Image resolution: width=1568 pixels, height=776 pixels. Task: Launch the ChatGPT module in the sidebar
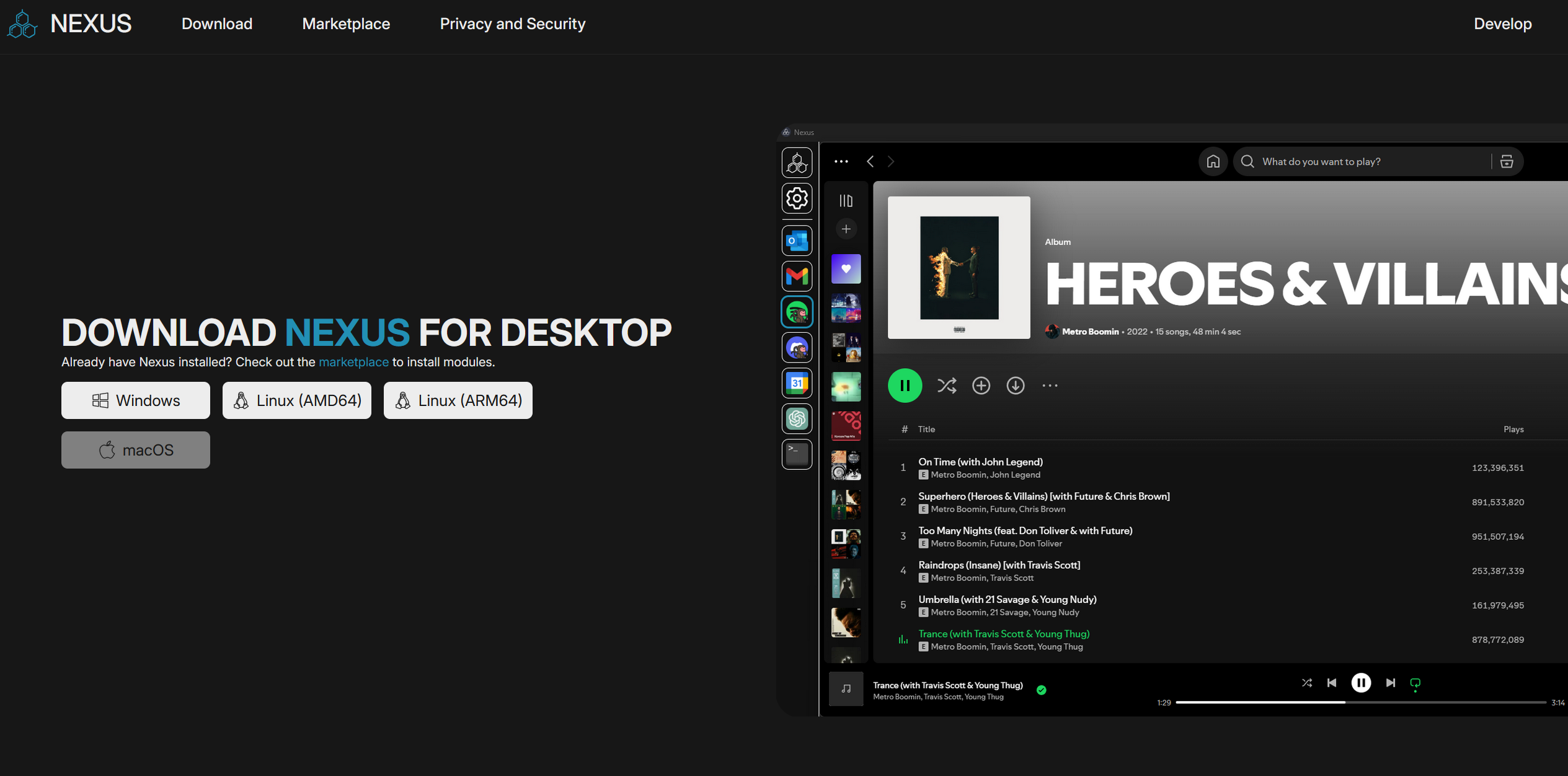[797, 418]
